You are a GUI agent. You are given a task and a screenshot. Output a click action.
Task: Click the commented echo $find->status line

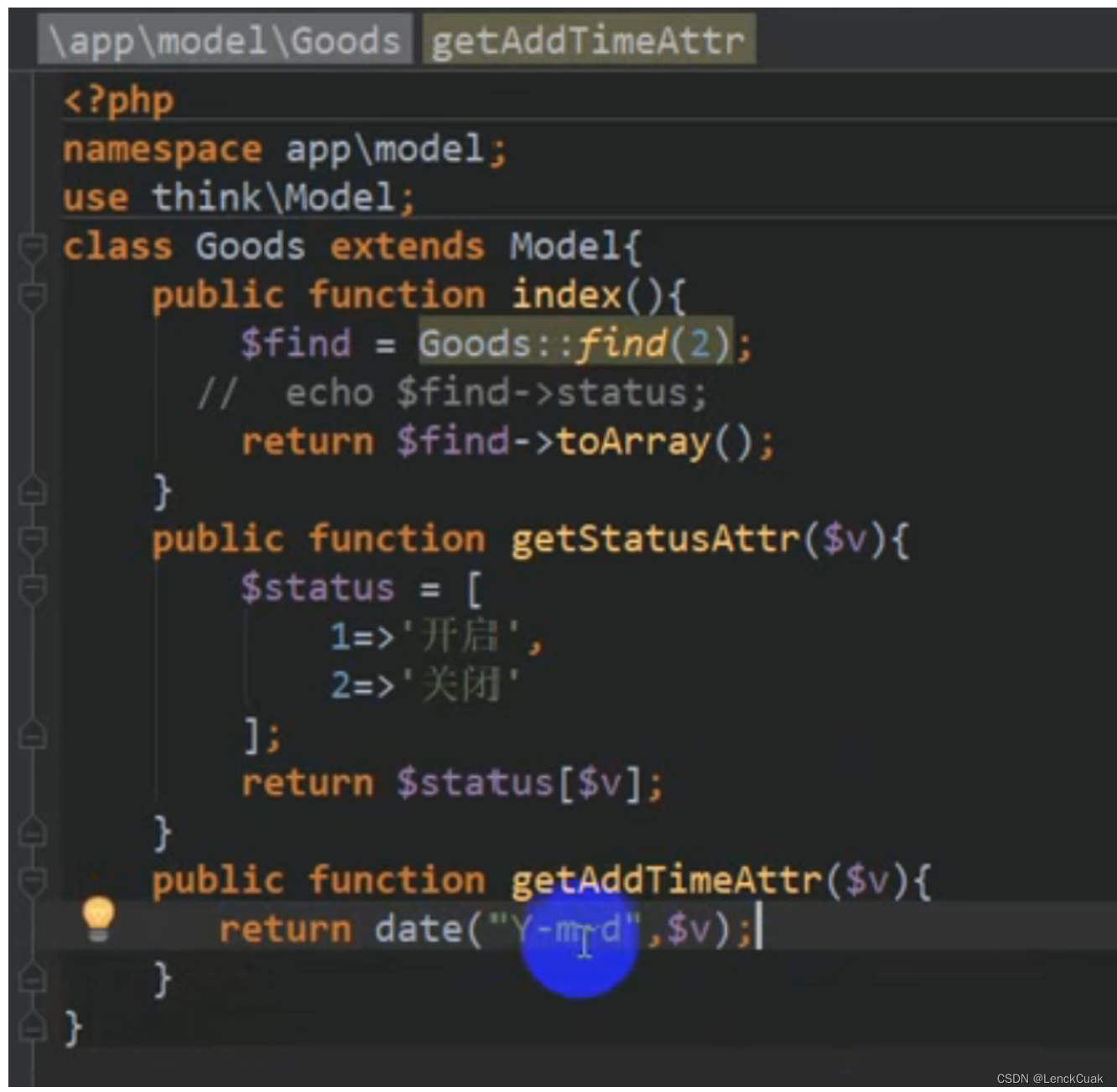tap(453, 393)
